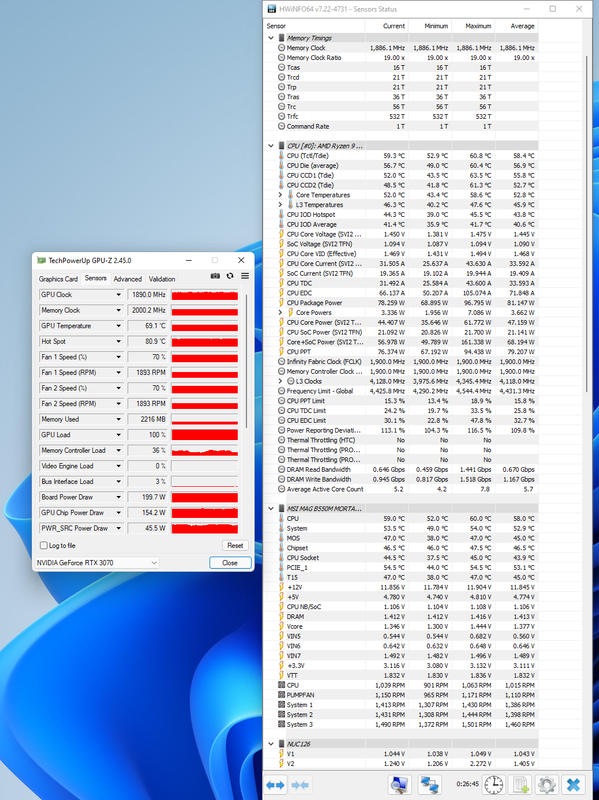
Task: Click the Reset button in GPU-Z
Action: point(235,545)
